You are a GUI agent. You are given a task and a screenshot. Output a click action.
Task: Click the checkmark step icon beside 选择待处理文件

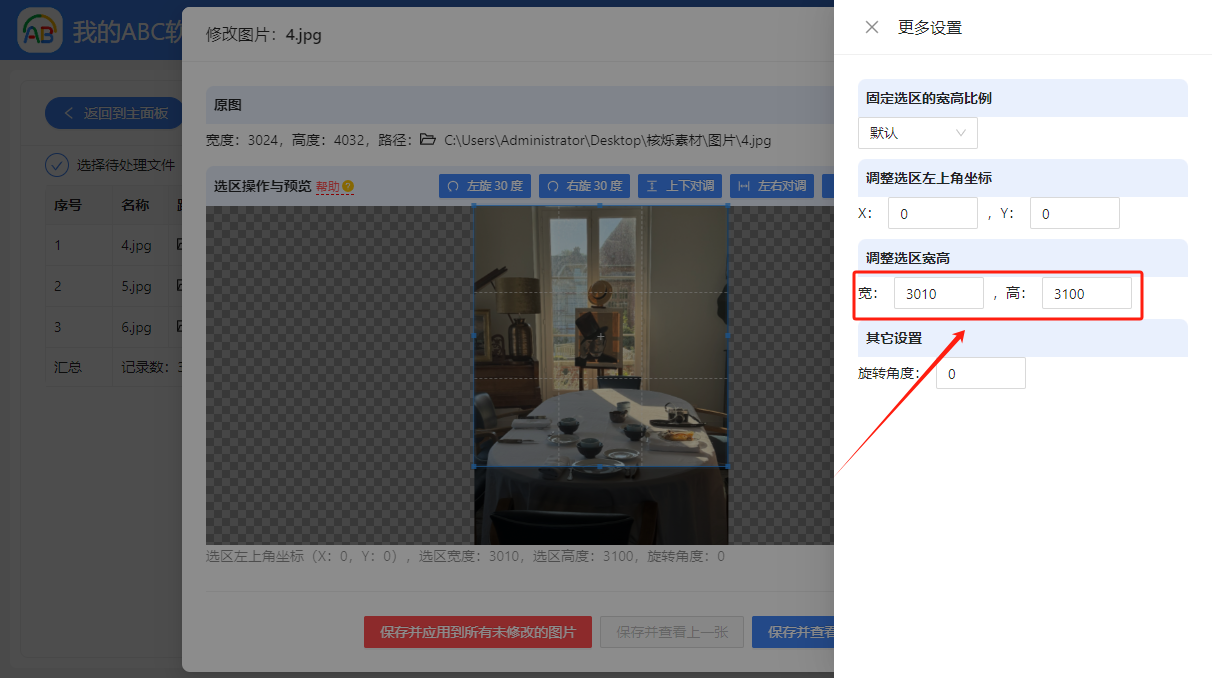(x=57, y=165)
